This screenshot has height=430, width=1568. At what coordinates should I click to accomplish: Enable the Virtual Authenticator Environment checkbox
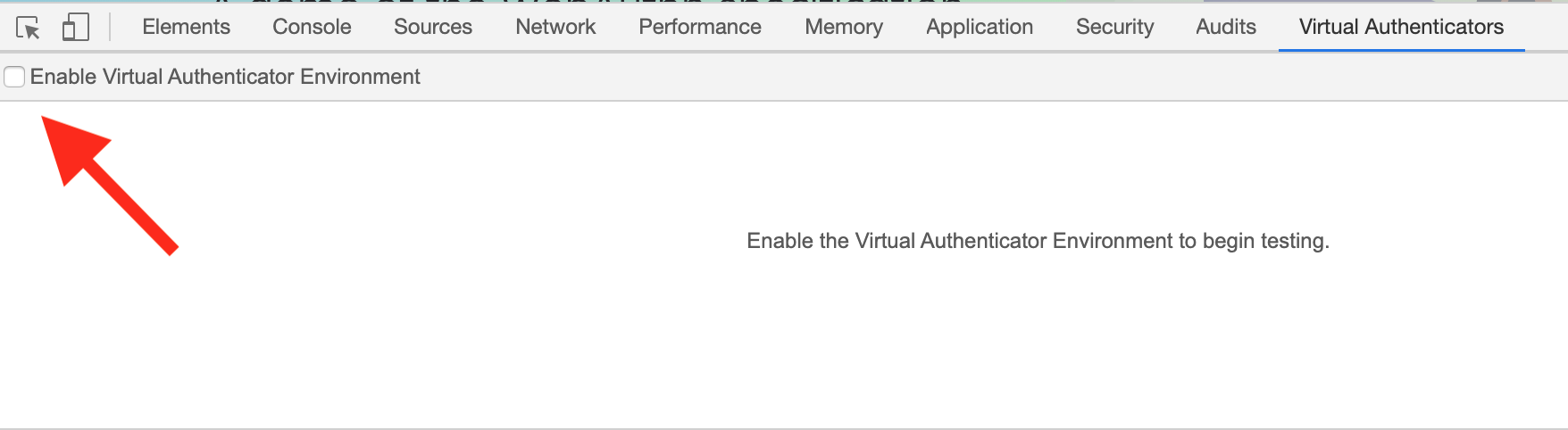(x=14, y=77)
